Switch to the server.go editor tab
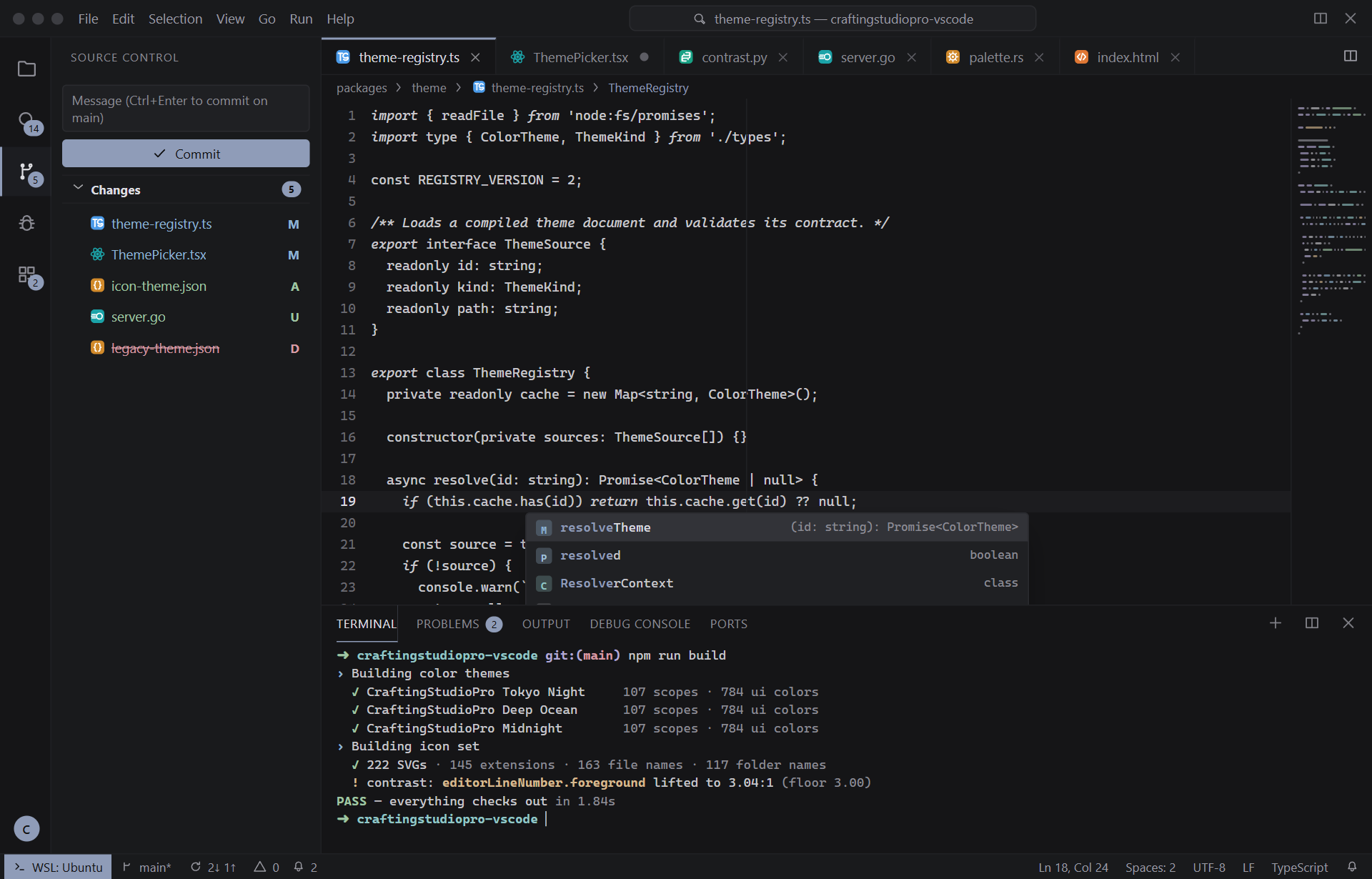 868,57
